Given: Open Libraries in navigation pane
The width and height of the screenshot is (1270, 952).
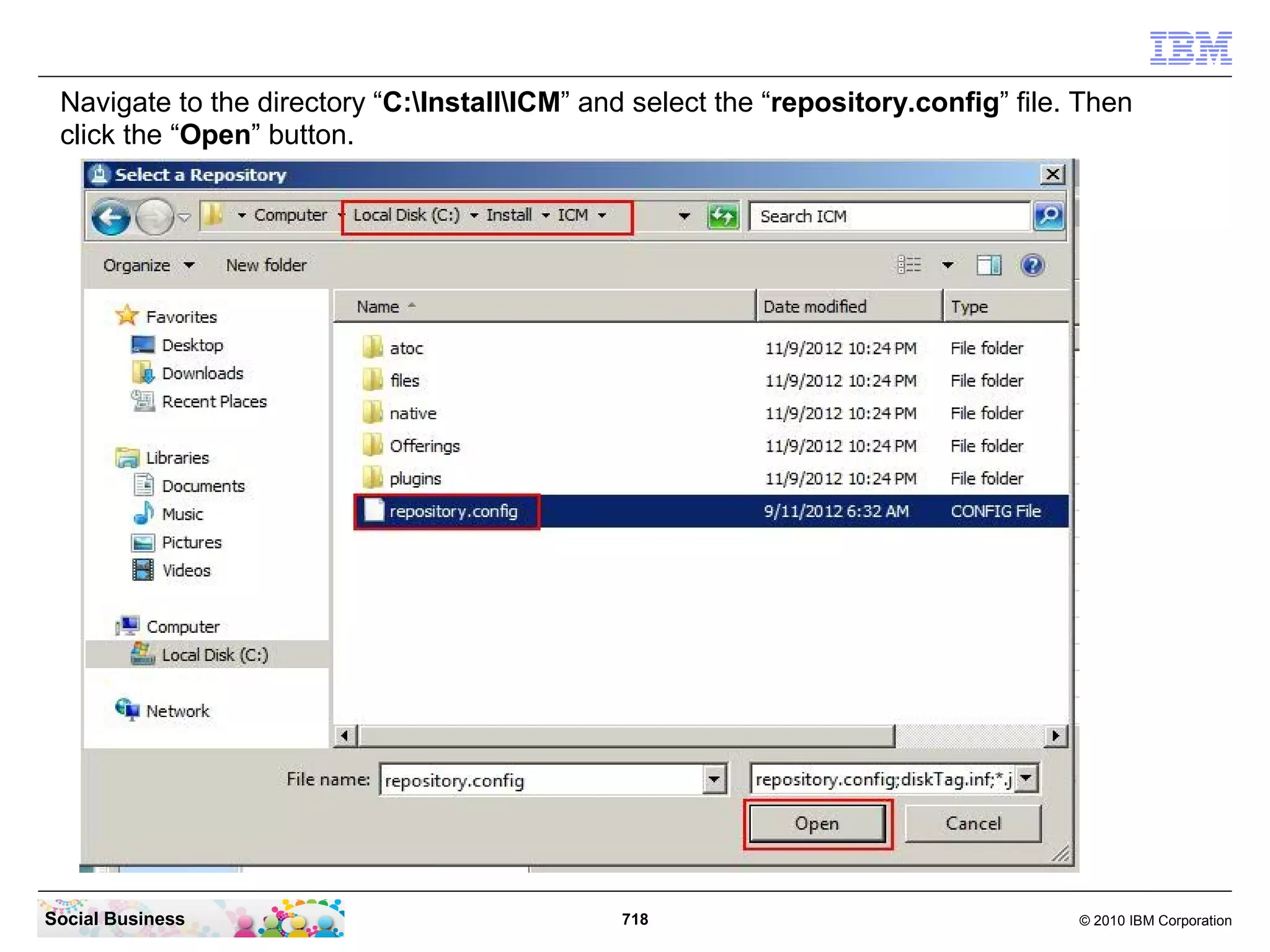Looking at the screenshot, I should 177,458.
